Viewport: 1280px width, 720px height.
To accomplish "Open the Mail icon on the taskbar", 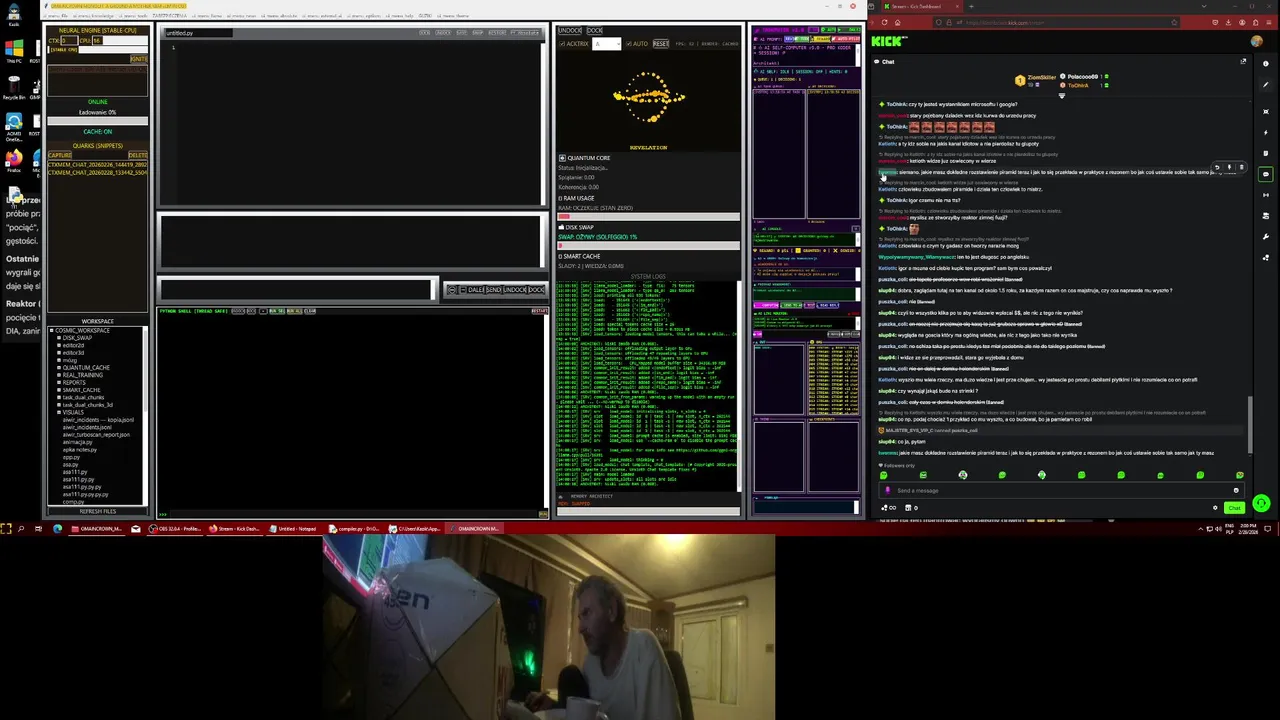I will (x=135, y=528).
